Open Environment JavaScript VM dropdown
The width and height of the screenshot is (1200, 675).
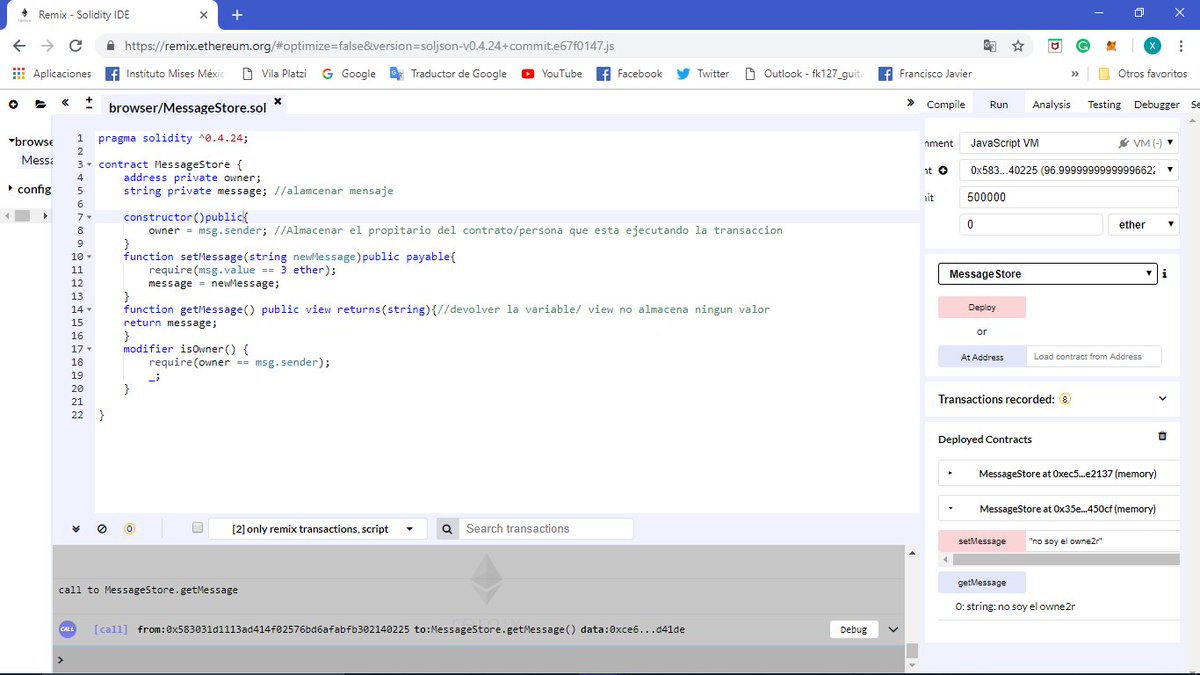tap(1068, 143)
